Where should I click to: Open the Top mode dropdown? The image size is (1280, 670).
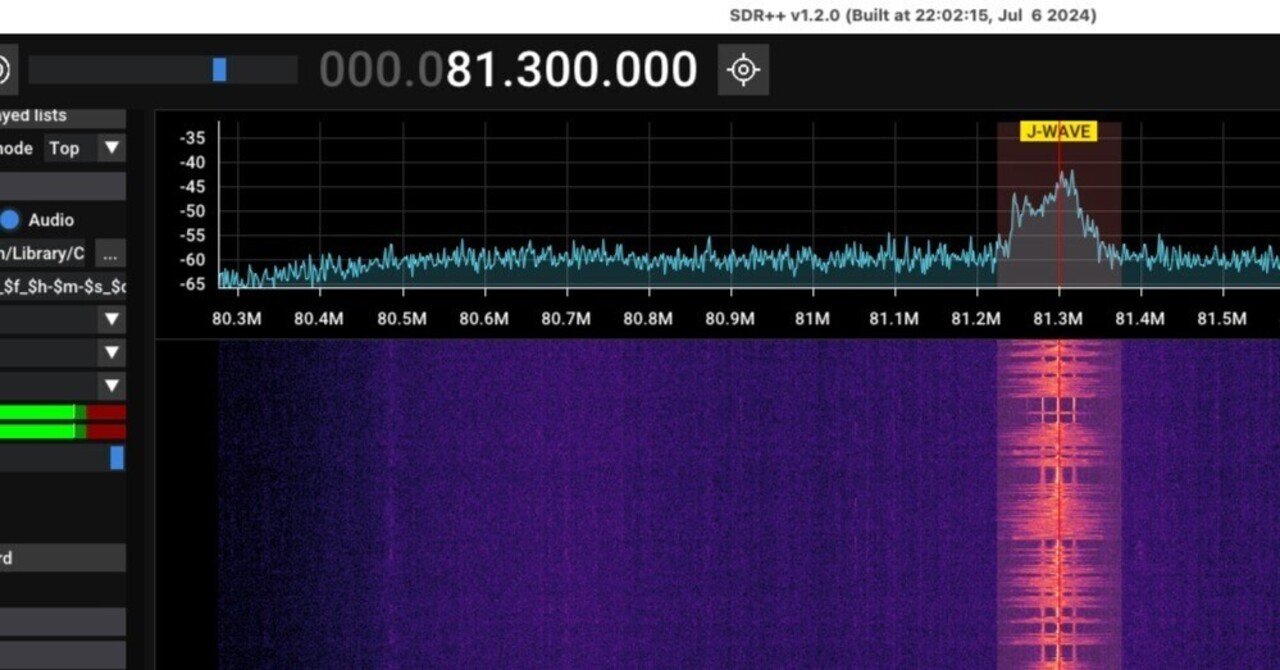coord(85,148)
